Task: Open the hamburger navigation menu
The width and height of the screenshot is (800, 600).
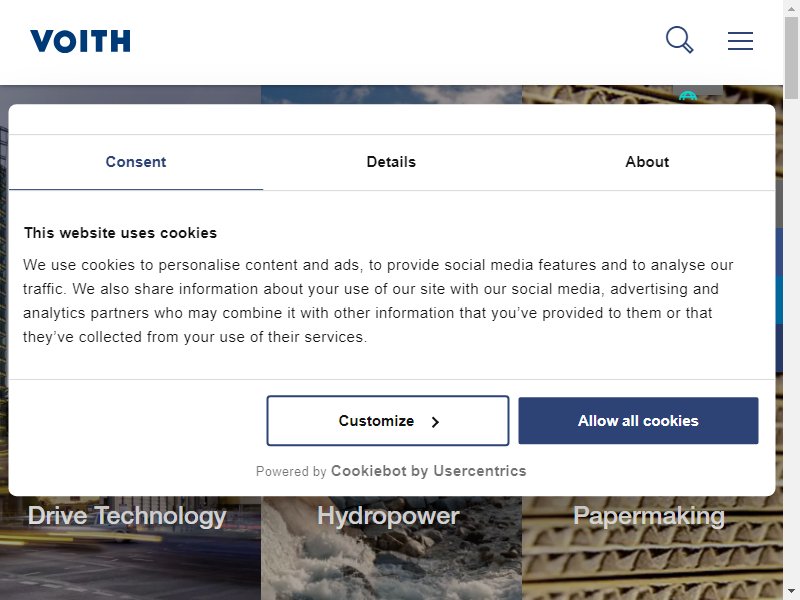Action: click(740, 41)
